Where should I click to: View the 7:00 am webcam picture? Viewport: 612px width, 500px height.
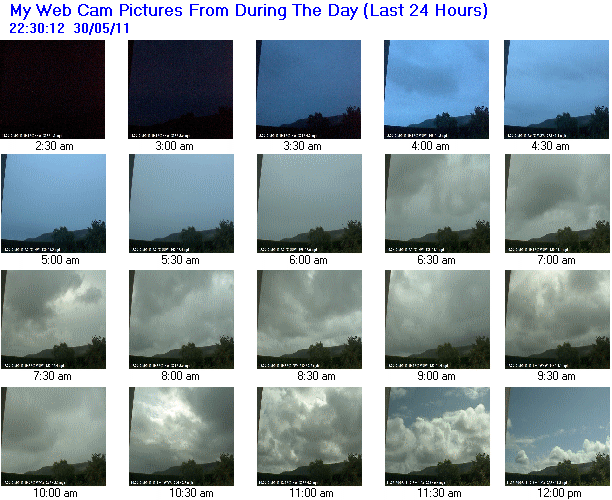[557, 203]
